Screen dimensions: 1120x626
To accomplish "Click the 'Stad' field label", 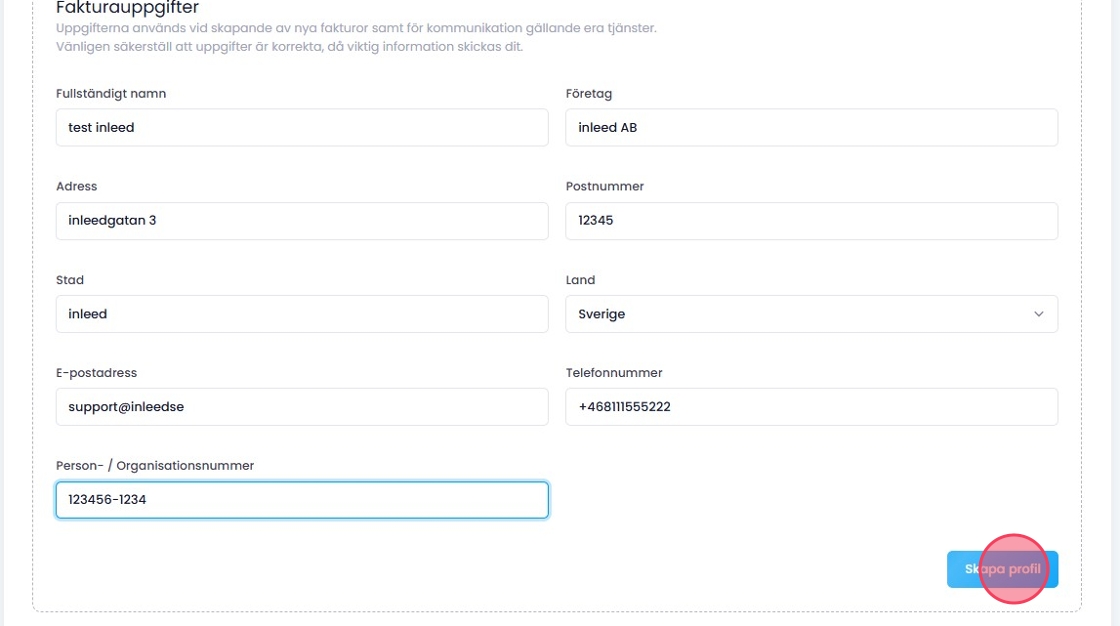I will tap(70, 280).
